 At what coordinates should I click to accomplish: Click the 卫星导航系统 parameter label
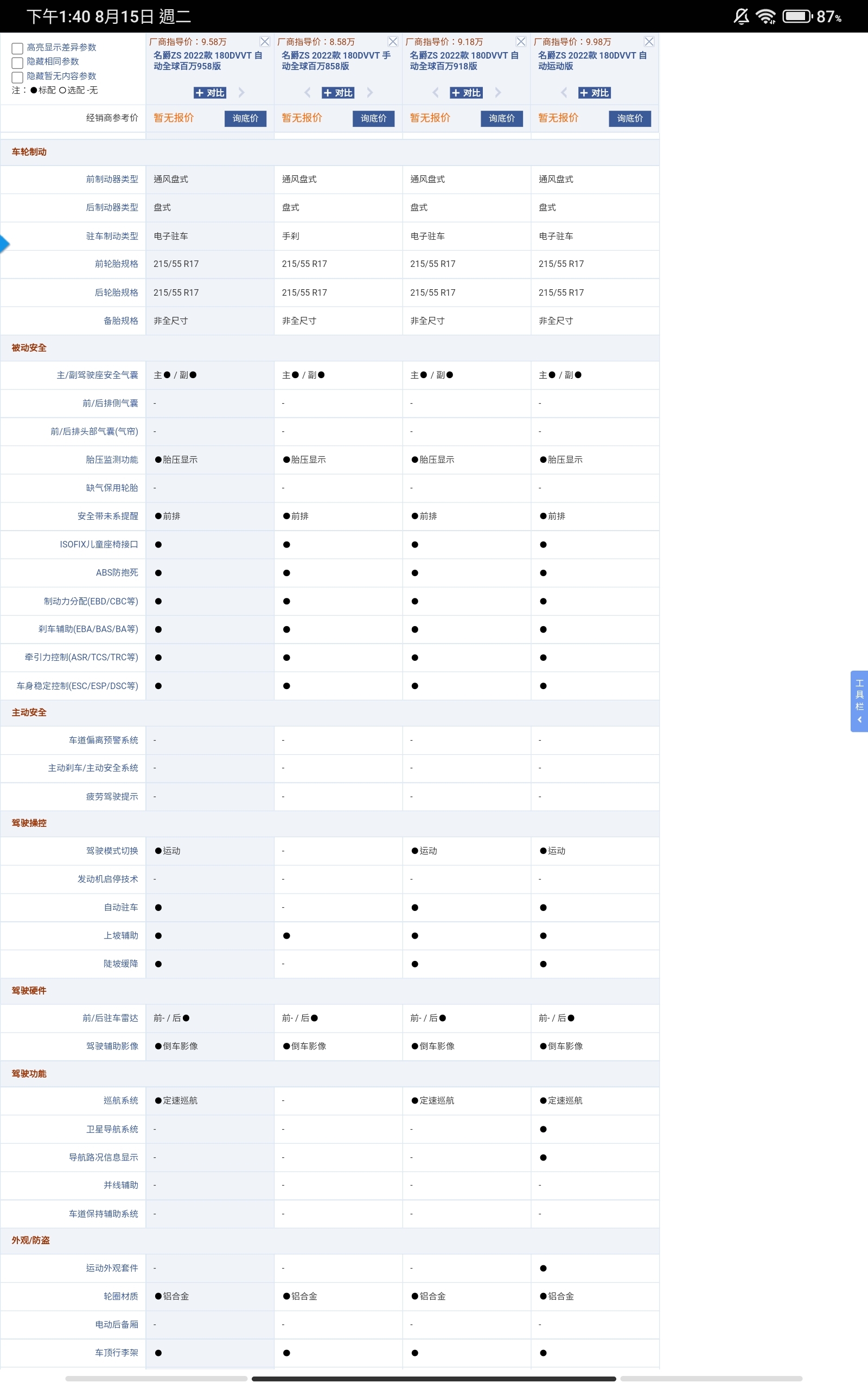click(x=112, y=1129)
